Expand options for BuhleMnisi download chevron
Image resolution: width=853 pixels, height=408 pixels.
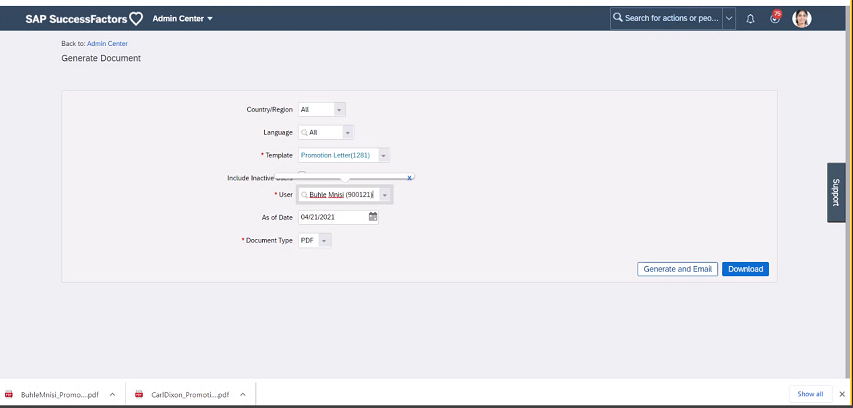tap(112, 394)
